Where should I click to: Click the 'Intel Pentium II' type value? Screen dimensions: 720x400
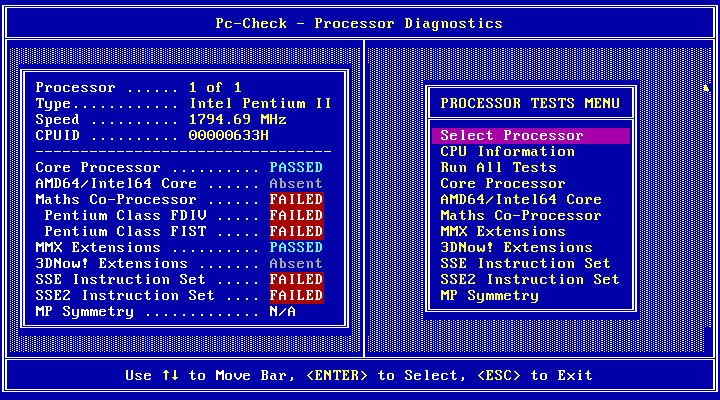click(x=260, y=104)
